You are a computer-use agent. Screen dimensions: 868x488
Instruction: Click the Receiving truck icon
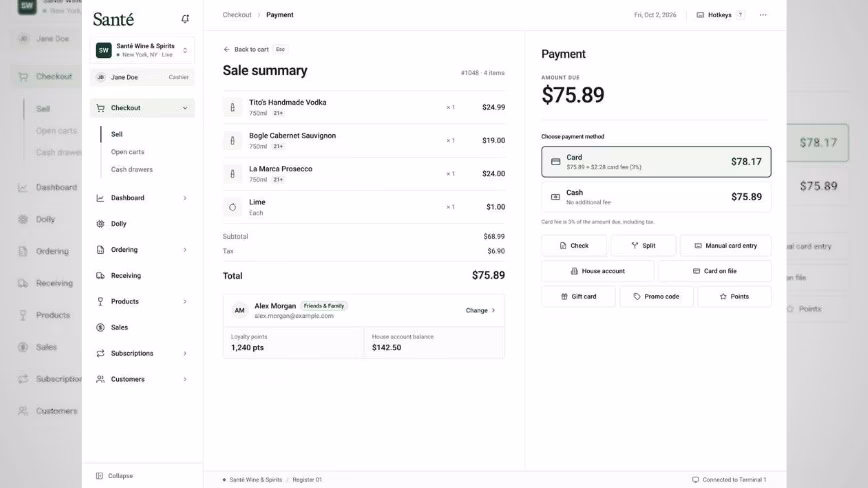pos(100,276)
